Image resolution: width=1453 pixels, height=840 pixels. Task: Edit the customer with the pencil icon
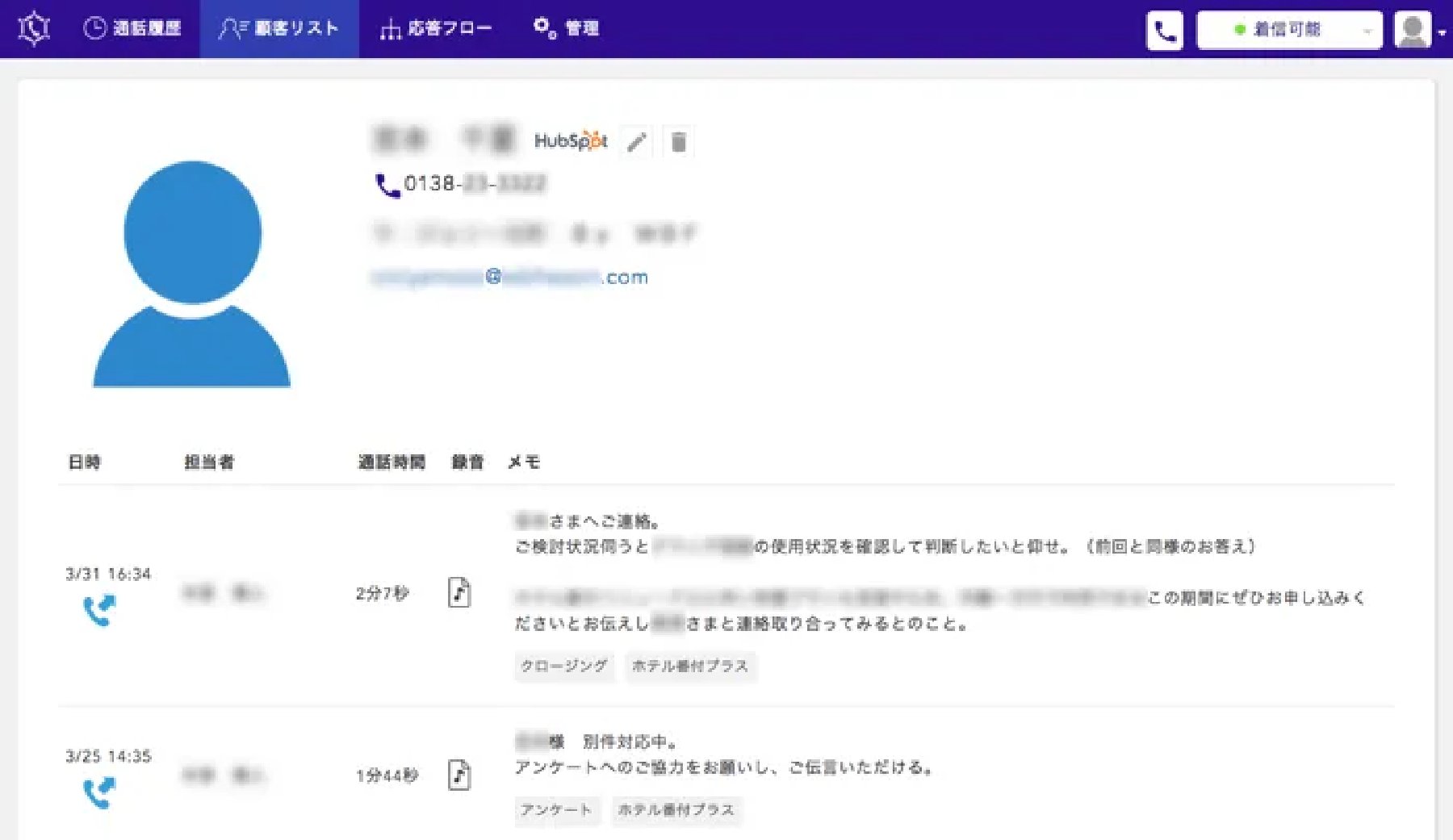coord(637,142)
